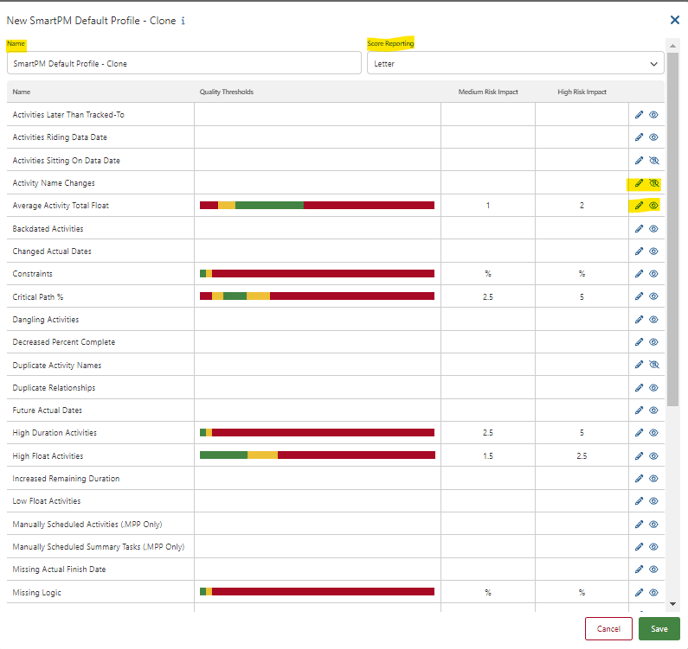Viewport: 688px width, 649px height.
Task: Edit the Low Float Activities metric
Action: click(x=639, y=501)
